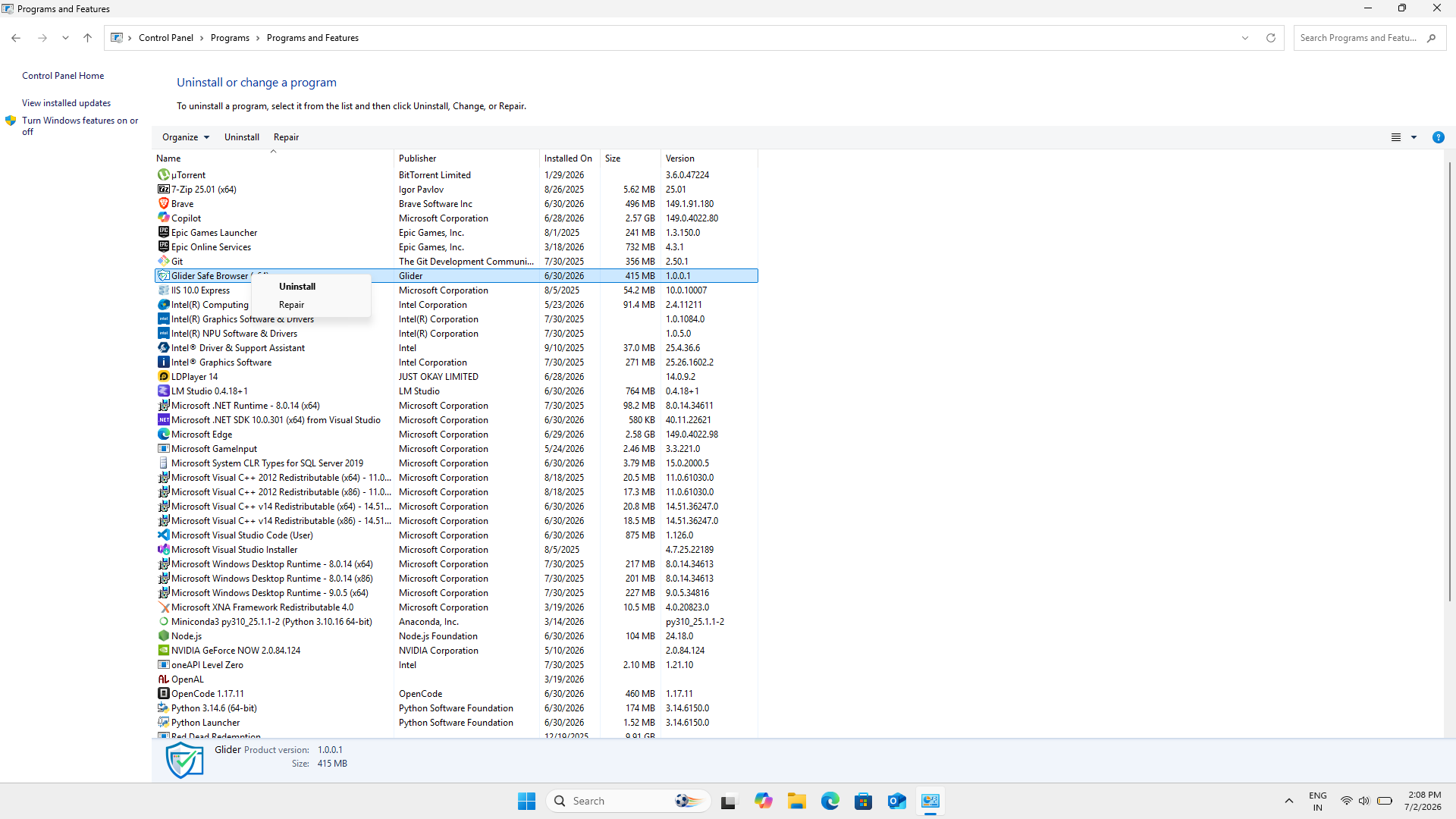The width and height of the screenshot is (1456, 819).
Task: Click the Microsoft Edge list icon
Action: [163, 435]
